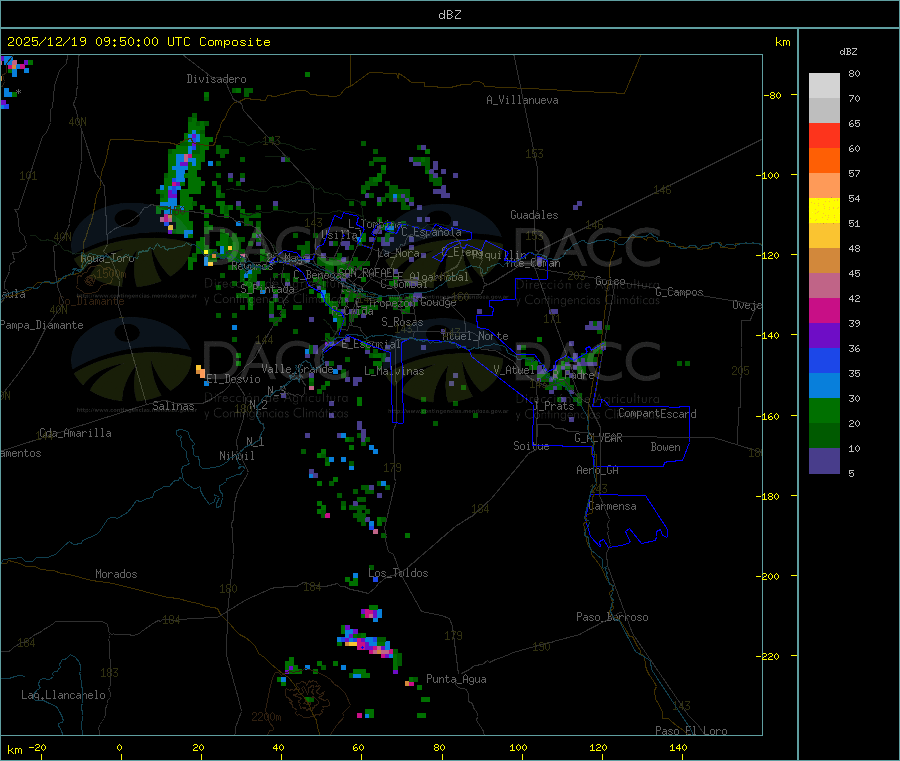
Task: Click the 'G_ALVEAR' map label
Action: tap(598, 438)
